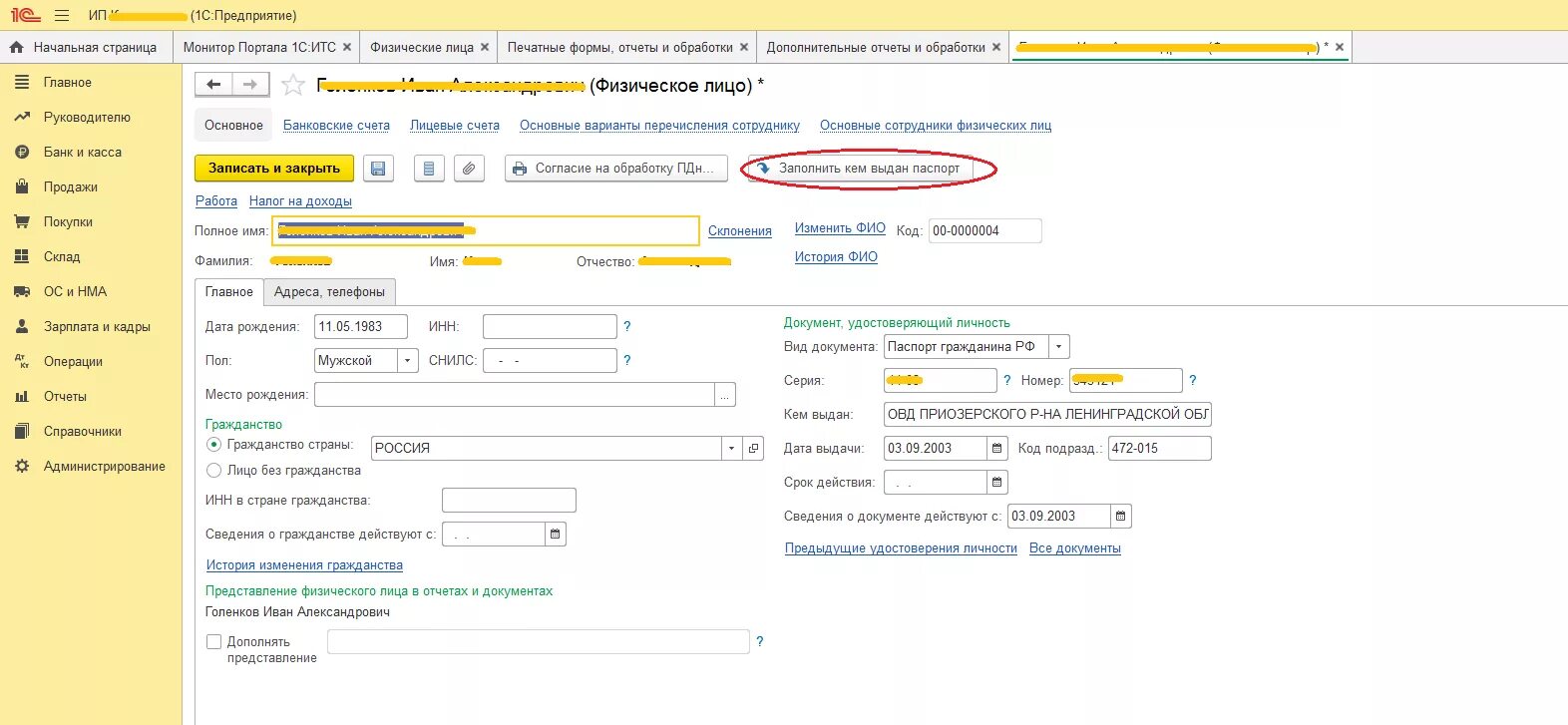
Task: Open the Лицевые счета link
Action: [x=455, y=125]
